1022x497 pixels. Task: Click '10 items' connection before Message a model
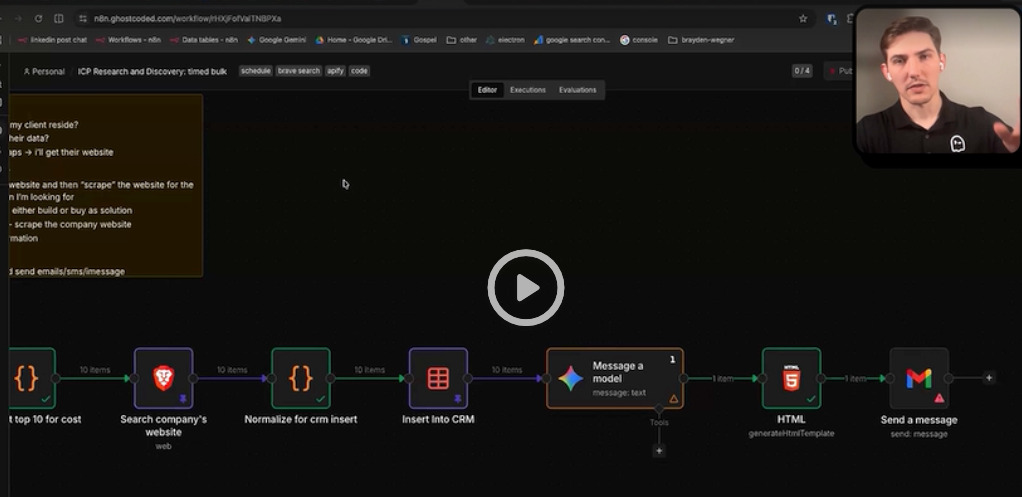(x=506, y=370)
